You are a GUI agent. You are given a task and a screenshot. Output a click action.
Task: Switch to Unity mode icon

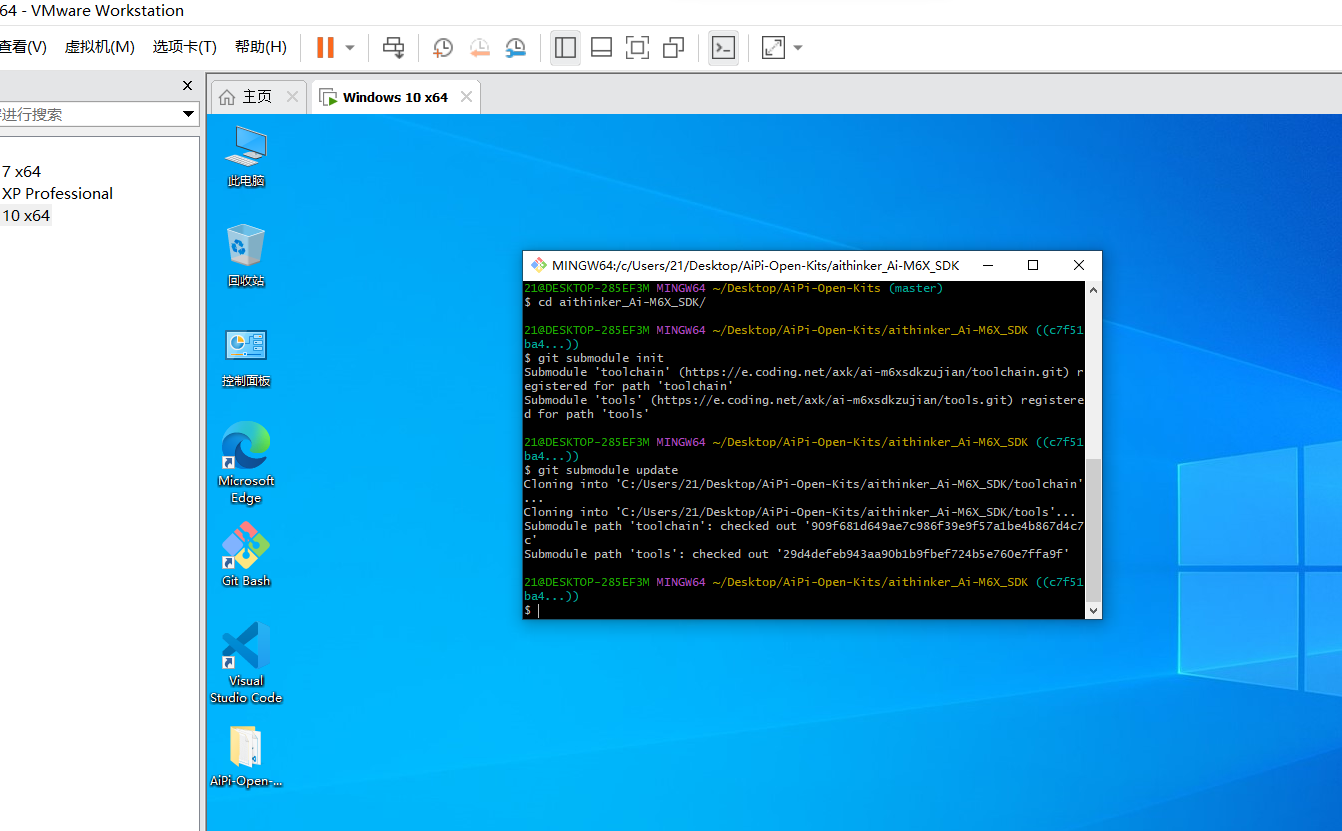[x=674, y=47]
